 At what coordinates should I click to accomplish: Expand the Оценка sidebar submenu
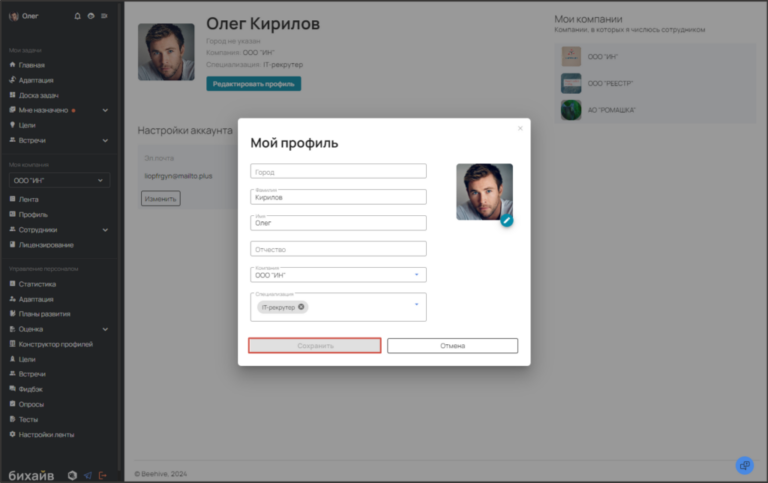pos(105,329)
